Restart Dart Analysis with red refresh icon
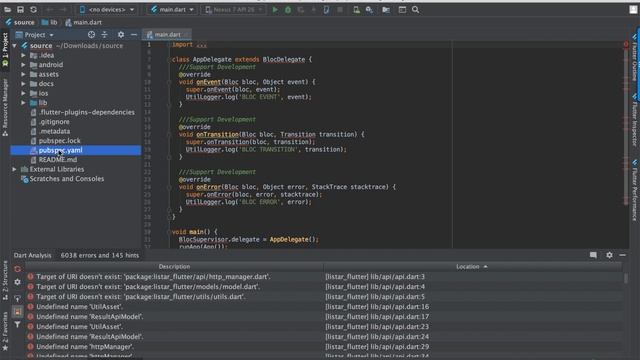This screenshot has width=640, height=360. coord(17,269)
